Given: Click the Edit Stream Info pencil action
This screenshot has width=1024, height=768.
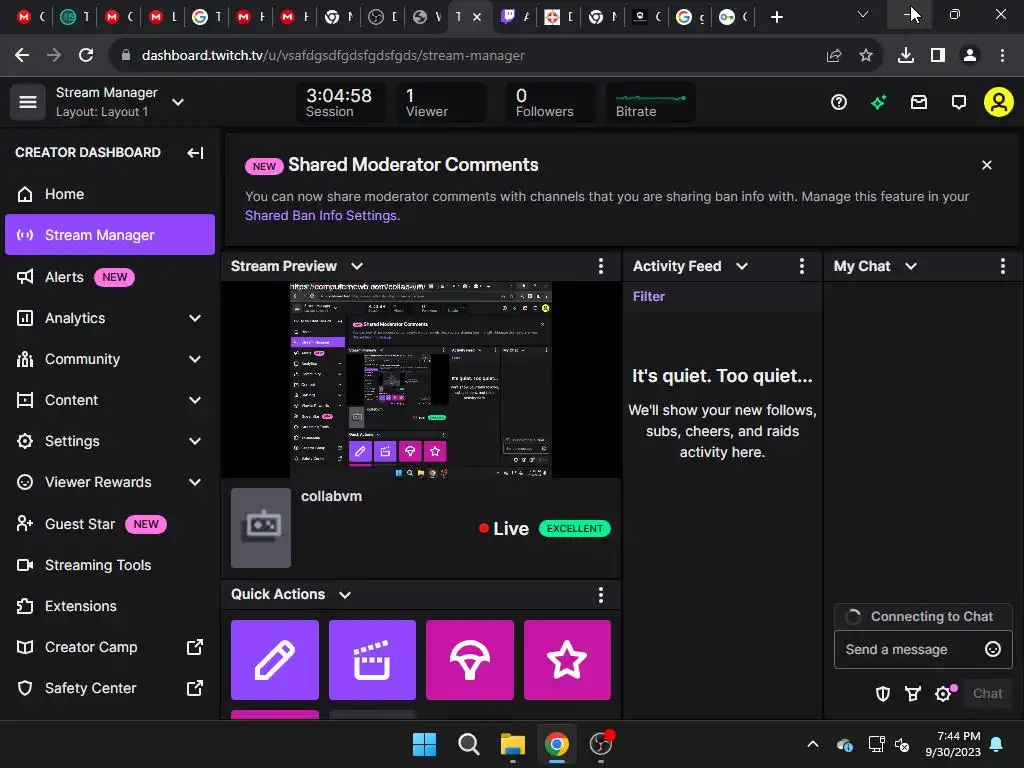Looking at the screenshot, I should [275, 660].
